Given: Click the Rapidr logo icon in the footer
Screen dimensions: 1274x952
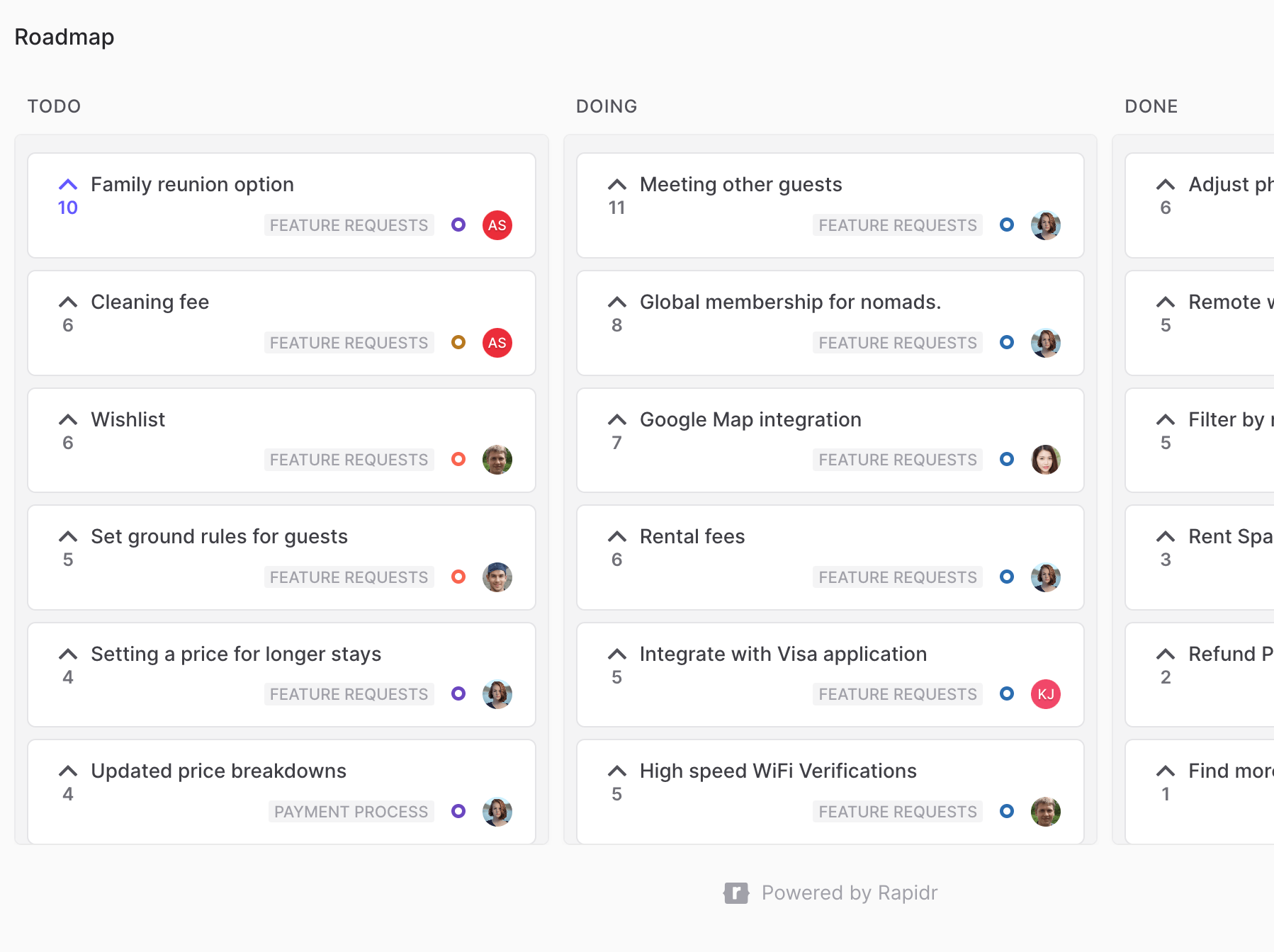Looking at the screenshot, I should coord(736,893).
